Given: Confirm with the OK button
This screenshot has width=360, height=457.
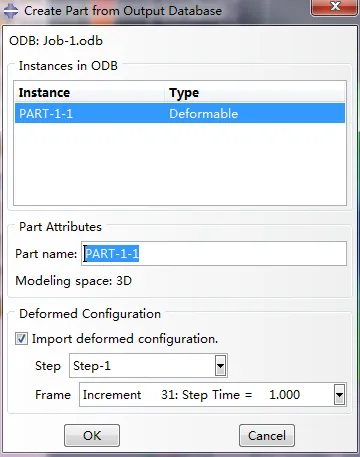Looking at the screenshot, I should 92,435.
